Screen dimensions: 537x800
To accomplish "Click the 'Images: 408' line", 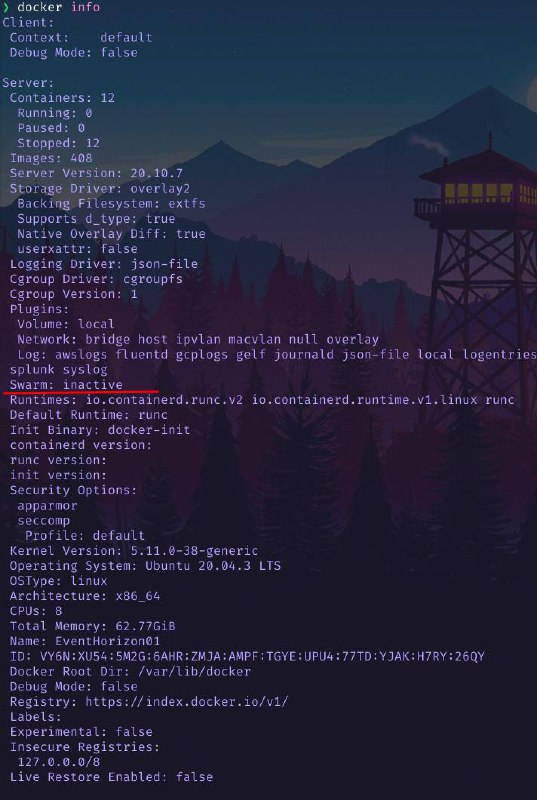I will [x=51, y=158].
